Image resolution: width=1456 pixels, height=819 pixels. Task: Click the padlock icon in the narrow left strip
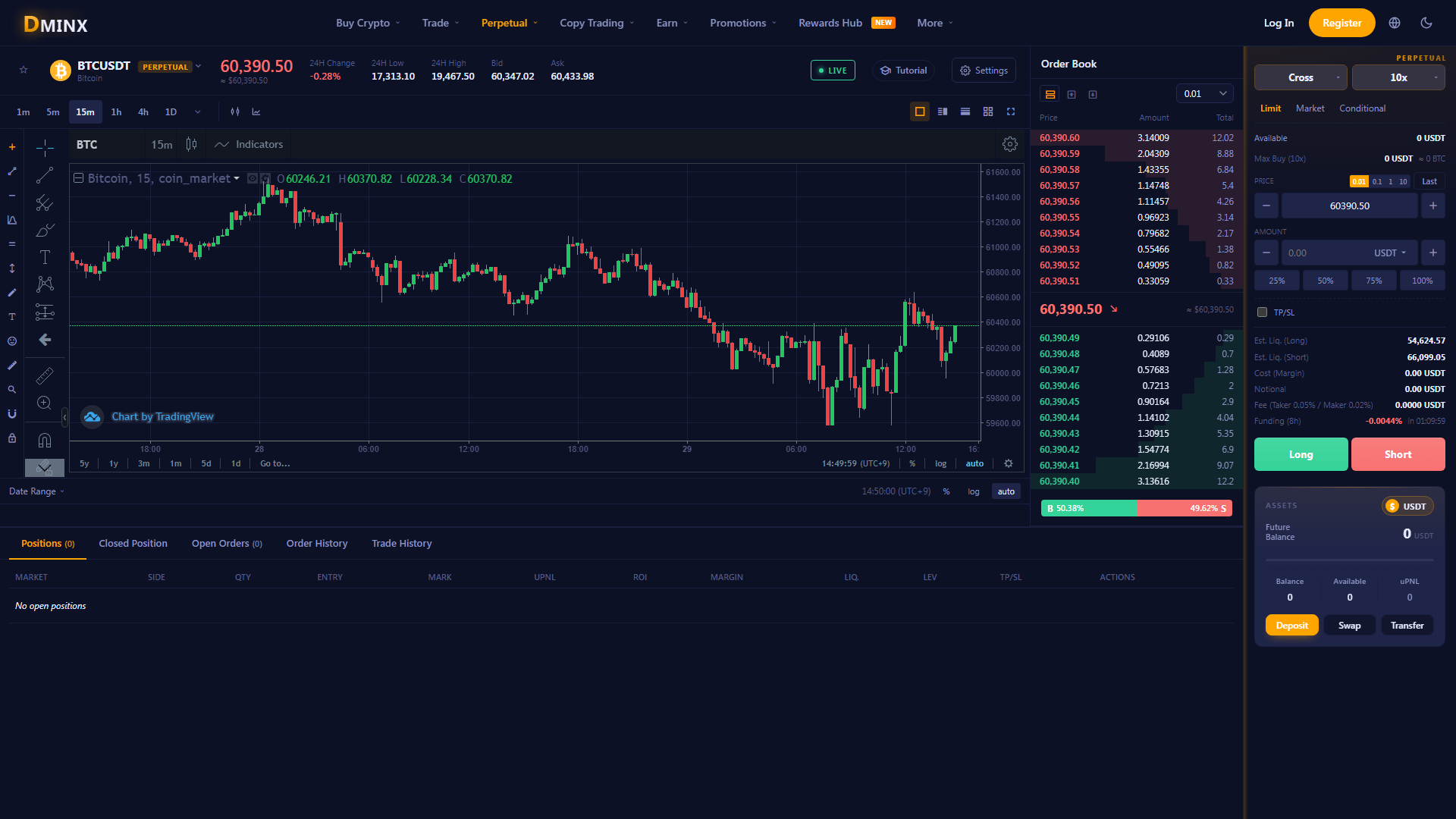pos(12,438)
